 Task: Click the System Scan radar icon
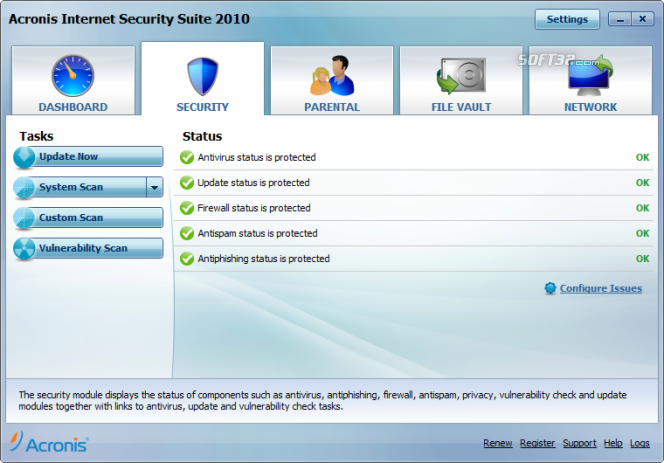(x=24, y=188)
